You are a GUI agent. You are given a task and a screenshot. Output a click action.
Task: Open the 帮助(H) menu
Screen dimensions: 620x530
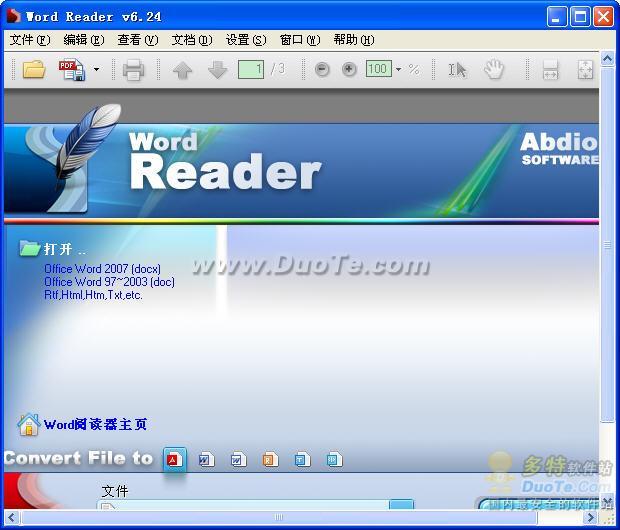[x=354, y=40]
